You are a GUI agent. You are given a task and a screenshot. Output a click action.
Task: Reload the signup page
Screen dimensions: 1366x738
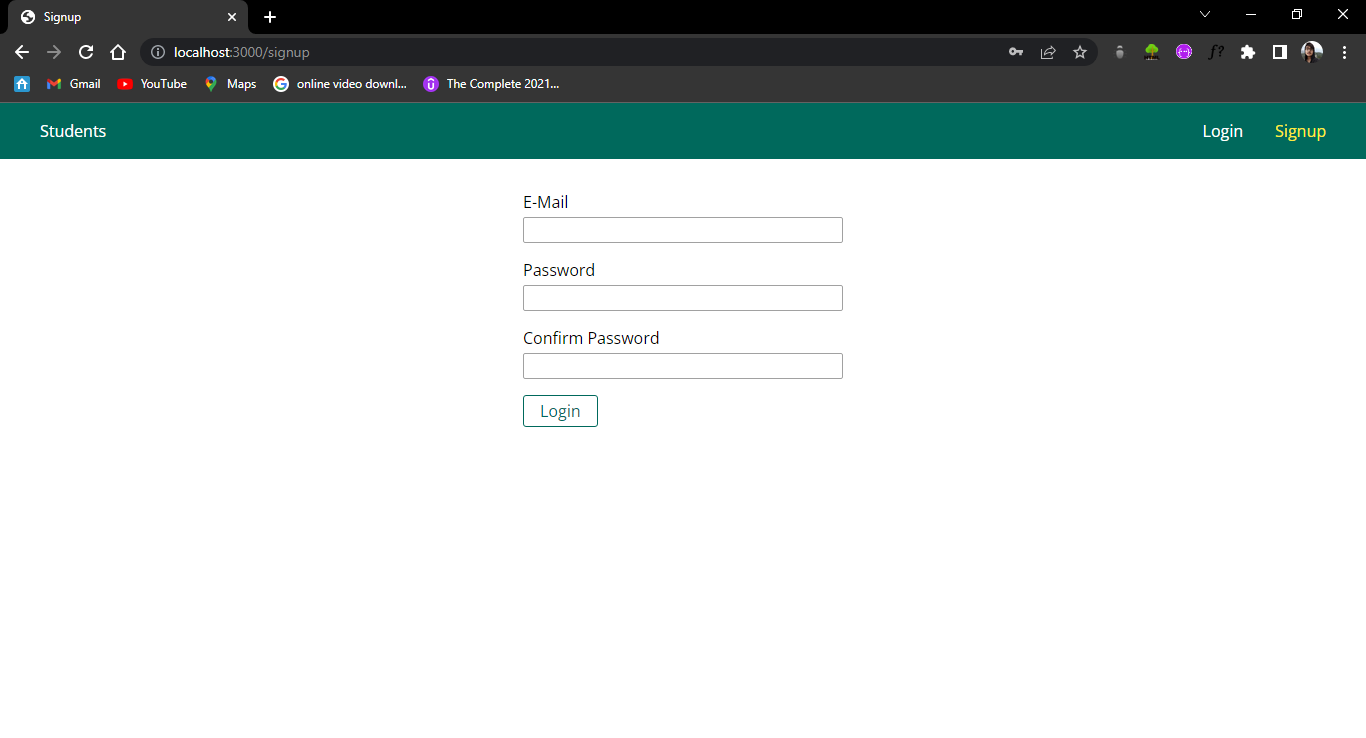(86, 52)
